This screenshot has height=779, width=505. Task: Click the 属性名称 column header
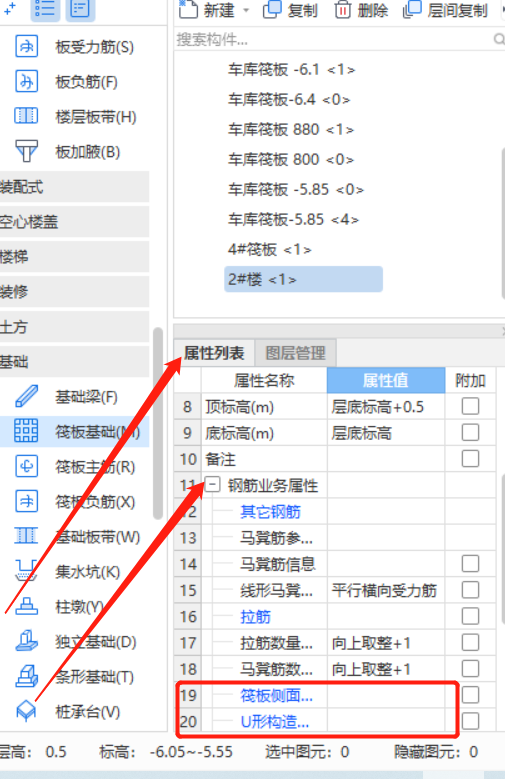(264, 381)
